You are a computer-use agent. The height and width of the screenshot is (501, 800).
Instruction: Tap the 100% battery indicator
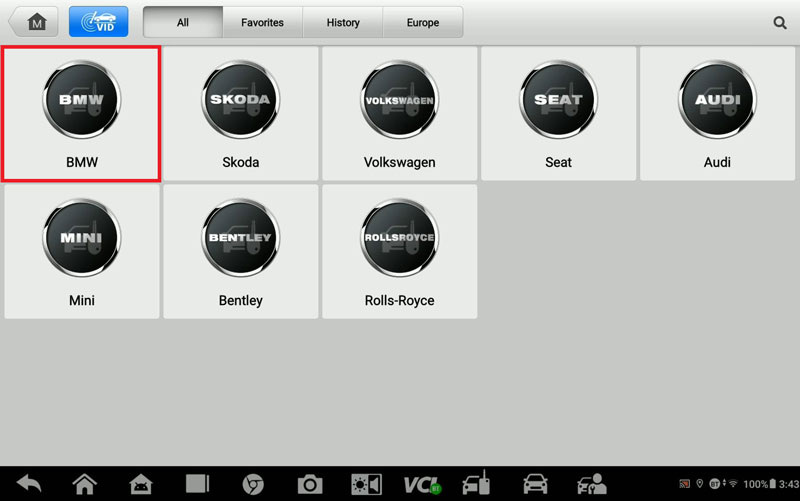(760, 484)
